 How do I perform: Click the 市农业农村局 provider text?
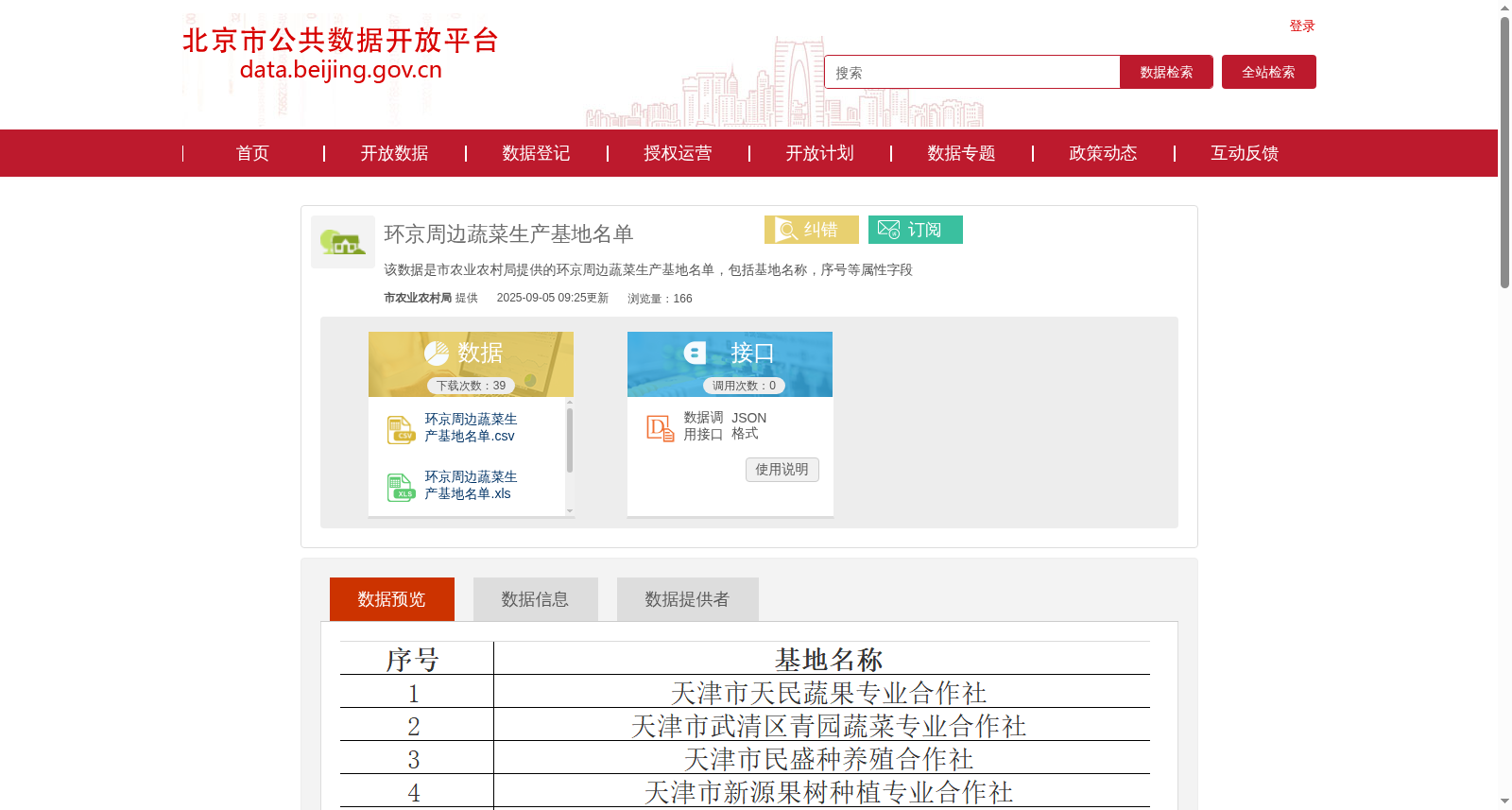pos(418,298)
